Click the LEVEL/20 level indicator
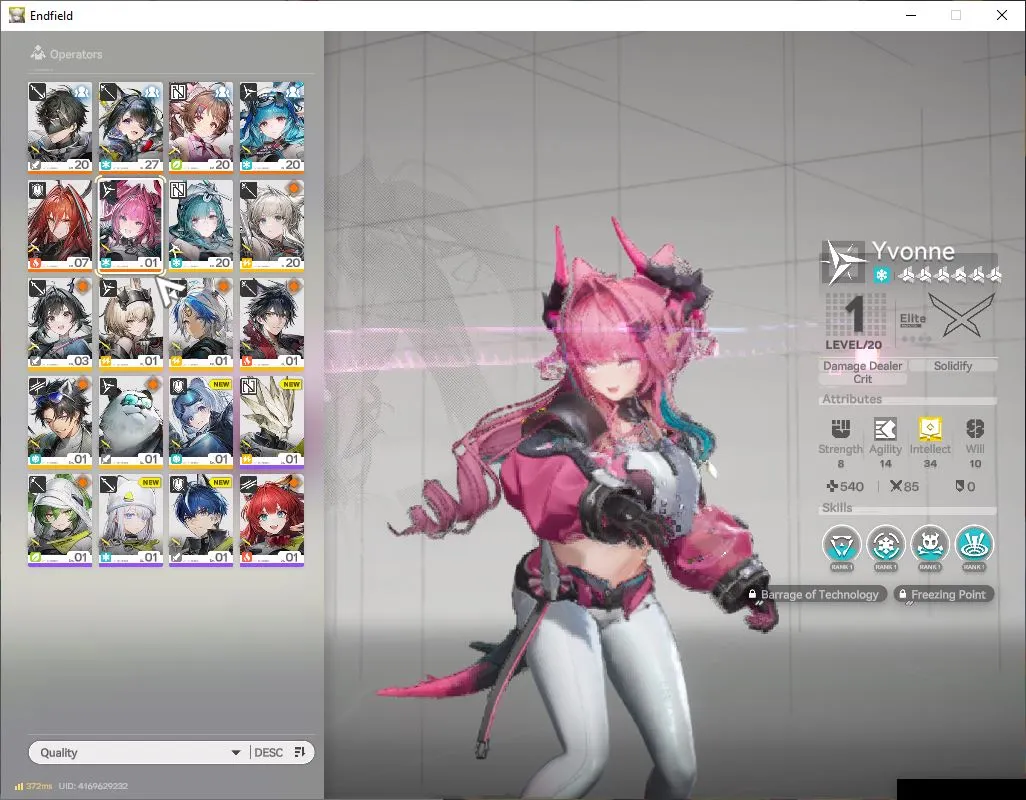This screenshot has height=800, width=1026. point(853,344)
